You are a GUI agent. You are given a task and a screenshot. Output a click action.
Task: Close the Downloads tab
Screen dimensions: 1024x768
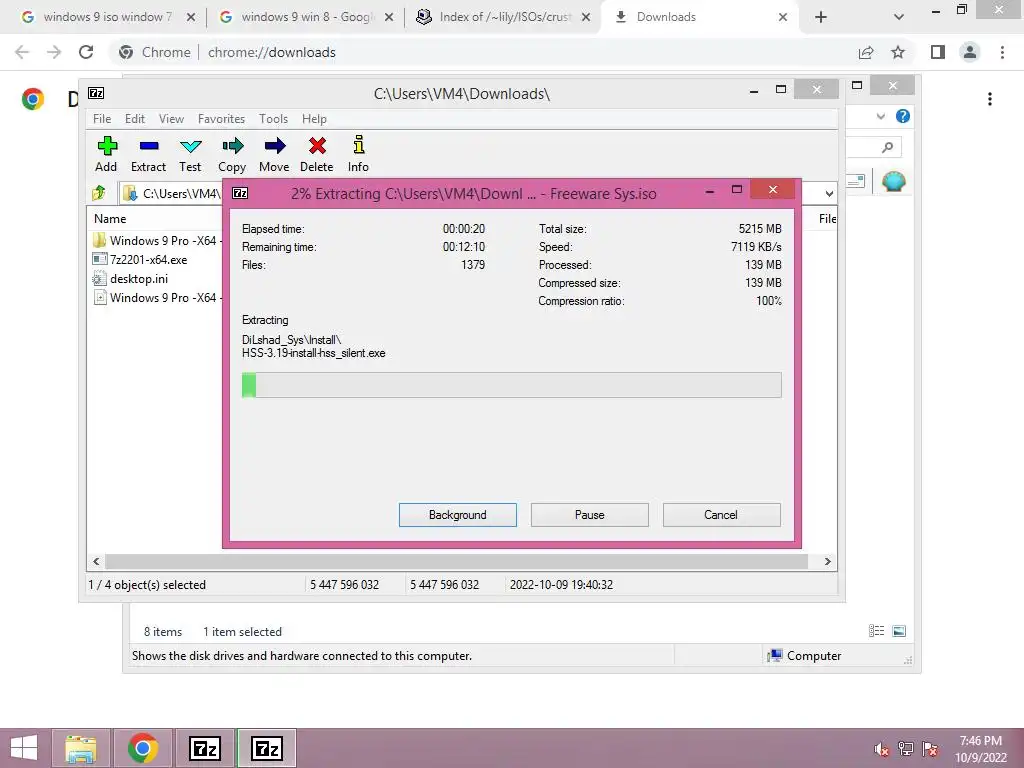coord(783,18)
